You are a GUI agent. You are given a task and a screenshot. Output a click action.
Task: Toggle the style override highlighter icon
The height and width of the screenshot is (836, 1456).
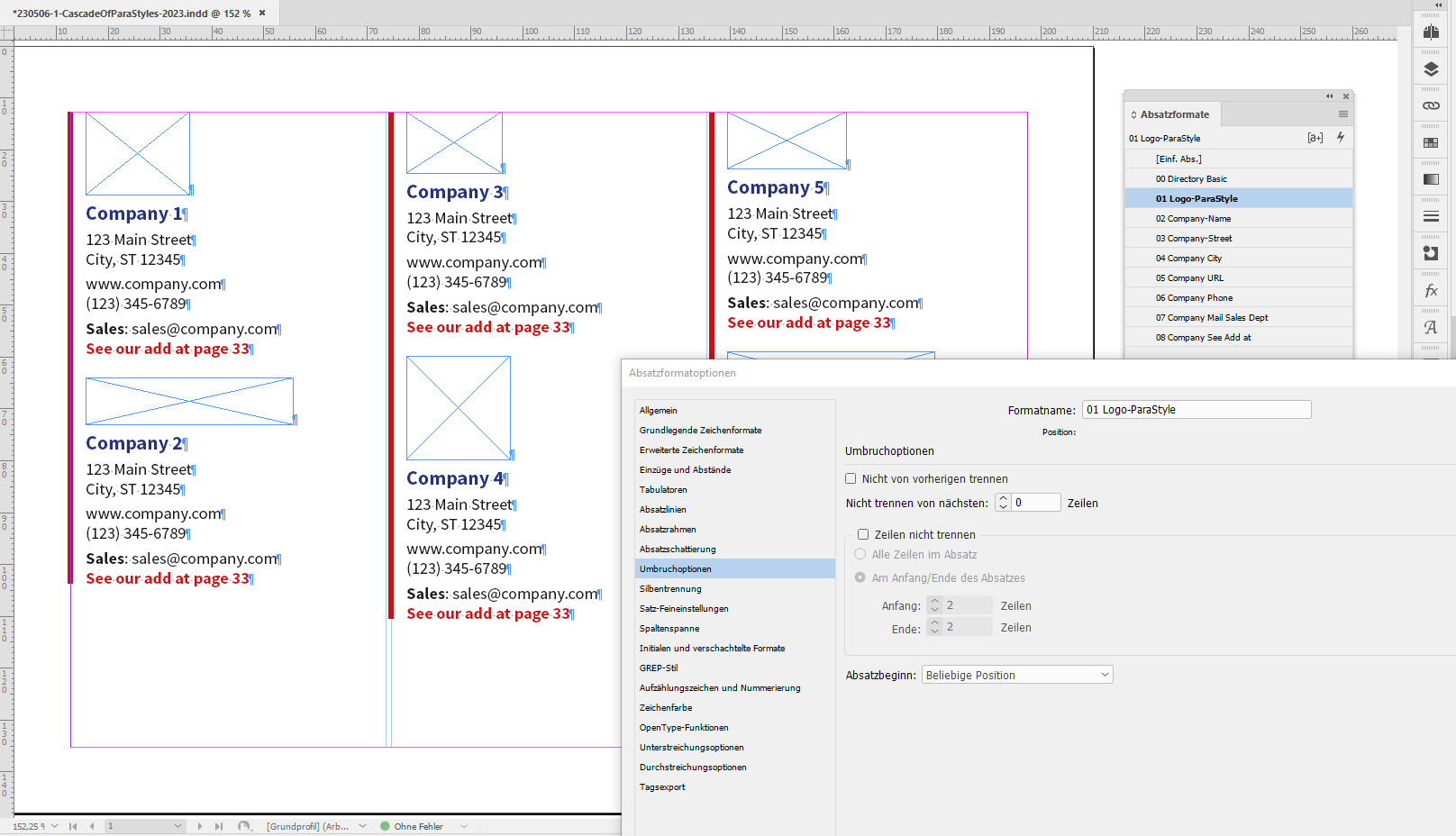(x=1315, y=137)
